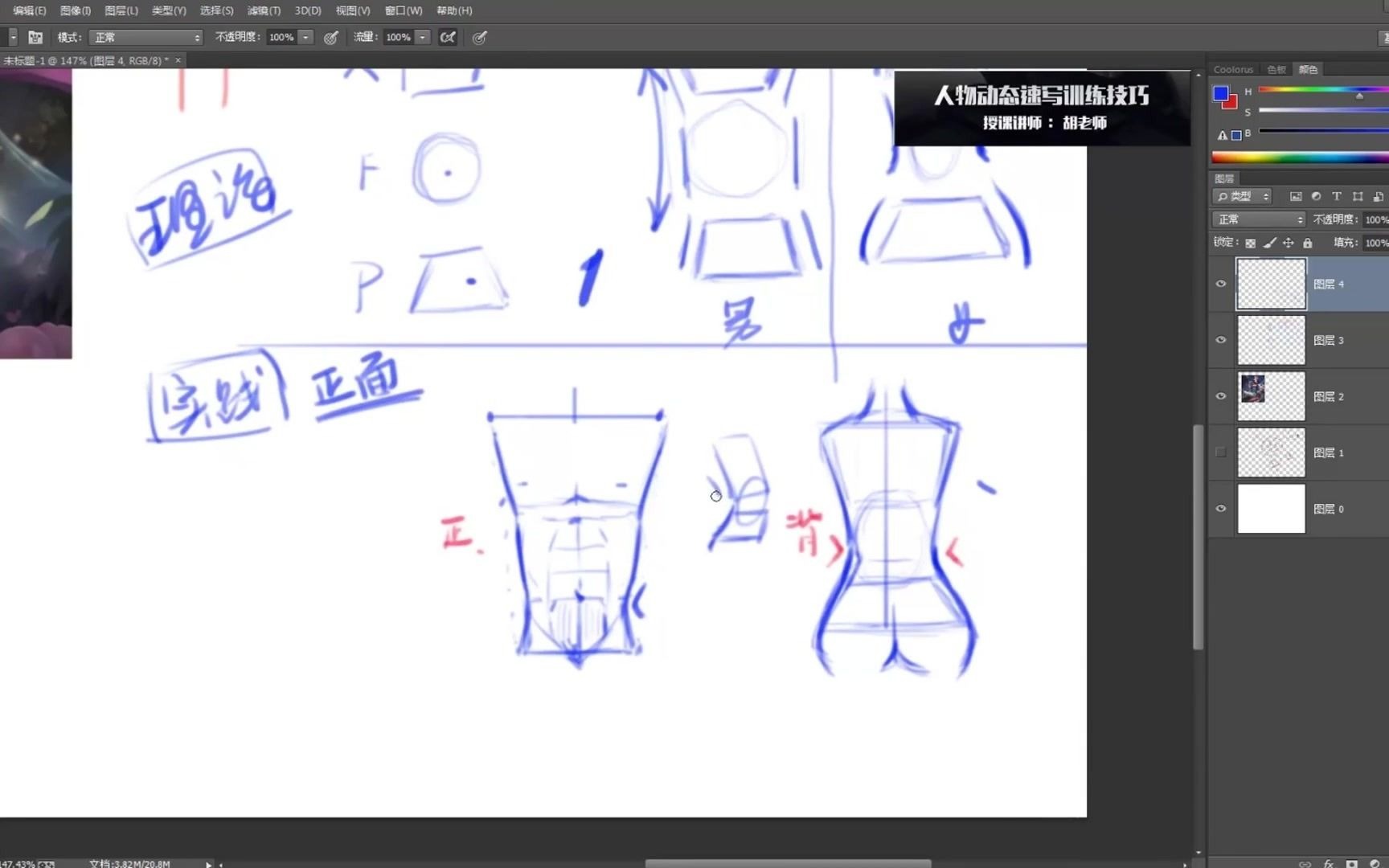Click the Add layer mask icon
The width and height of the screenshot is (1389, 868).
pyautogui.click(x=1353, y=863)
